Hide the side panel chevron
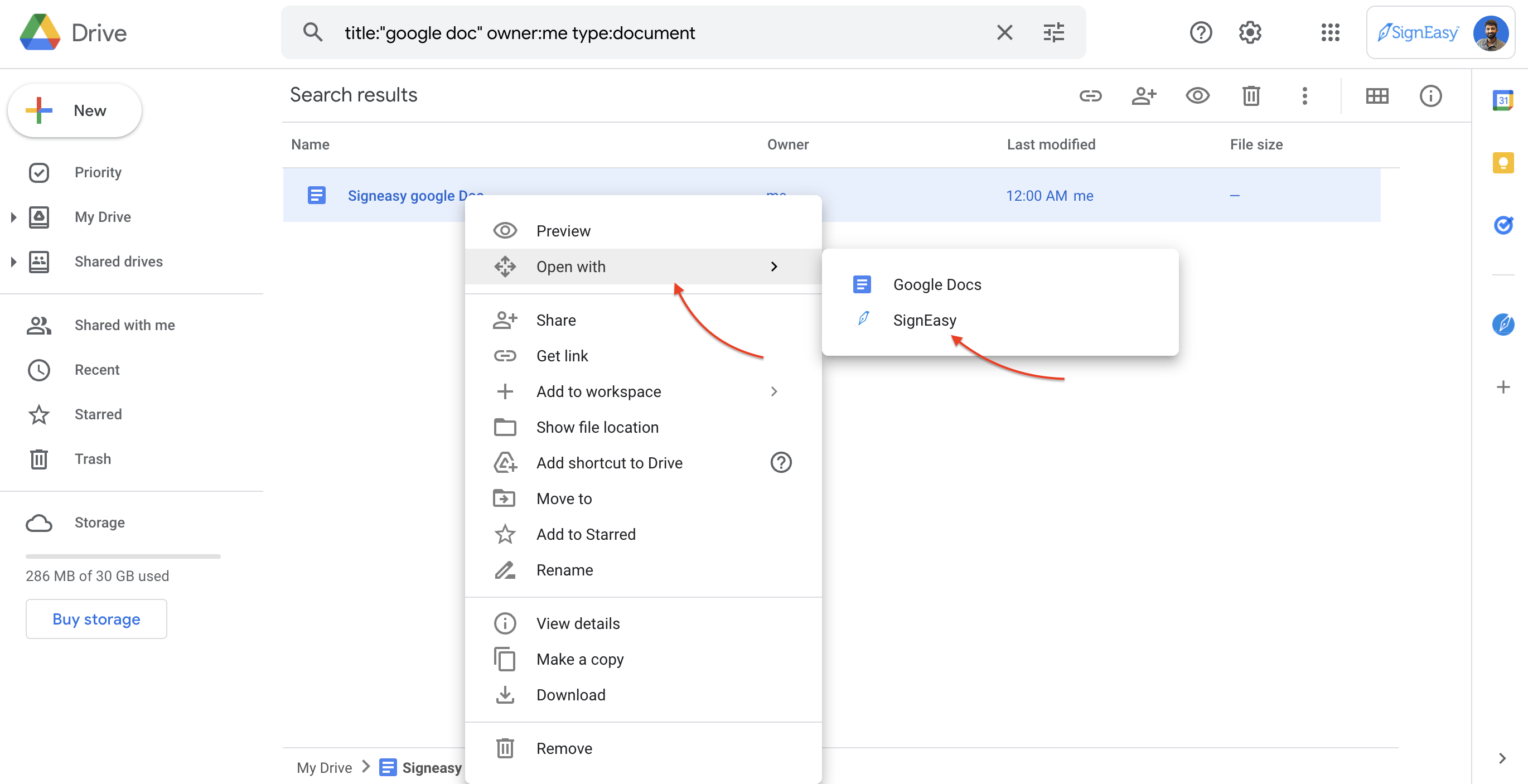This screenshot has width=1528, height=784. [x=1502, y=758]
